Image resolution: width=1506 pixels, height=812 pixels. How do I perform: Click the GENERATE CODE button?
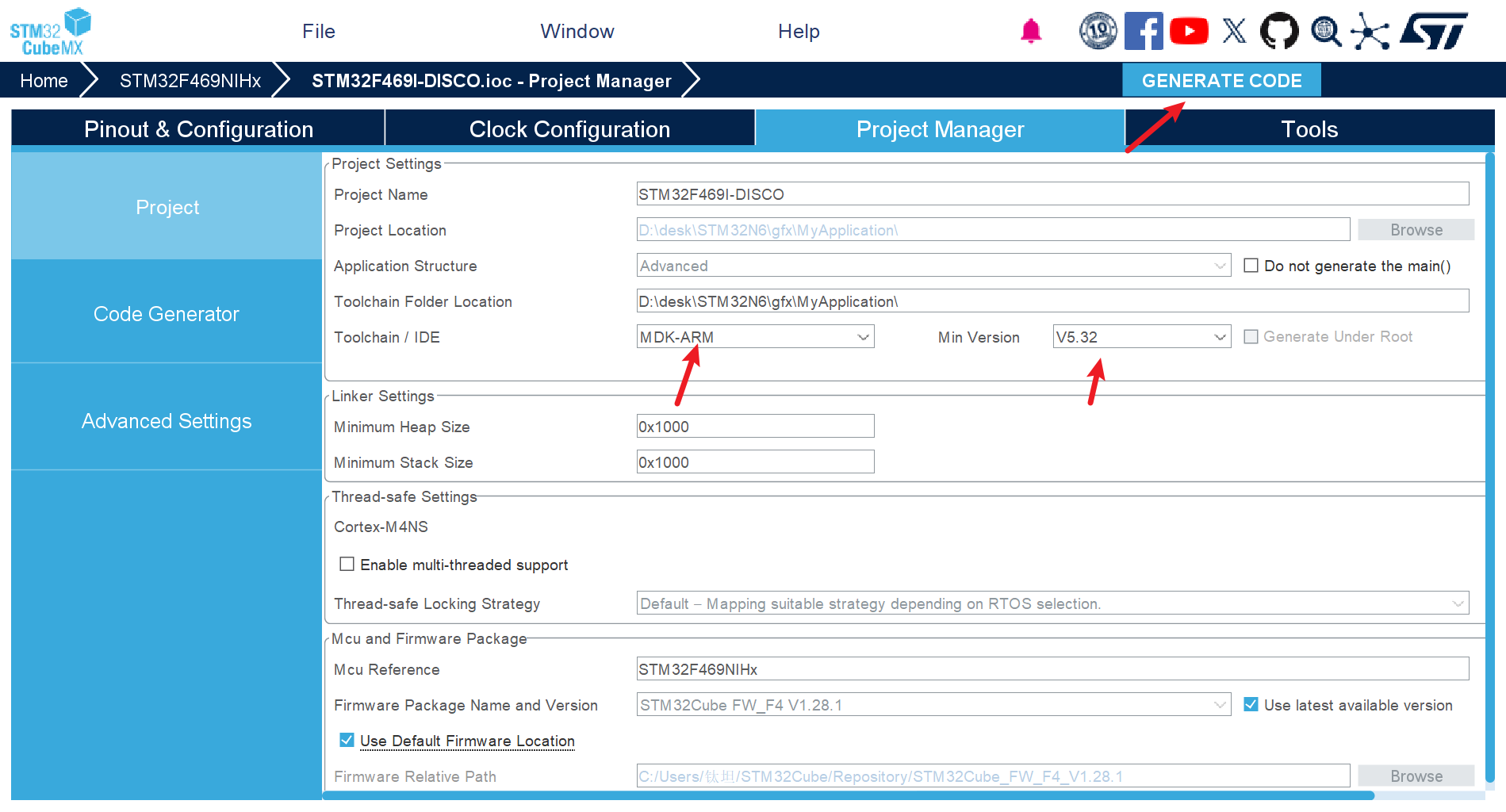coord(1221,80)
